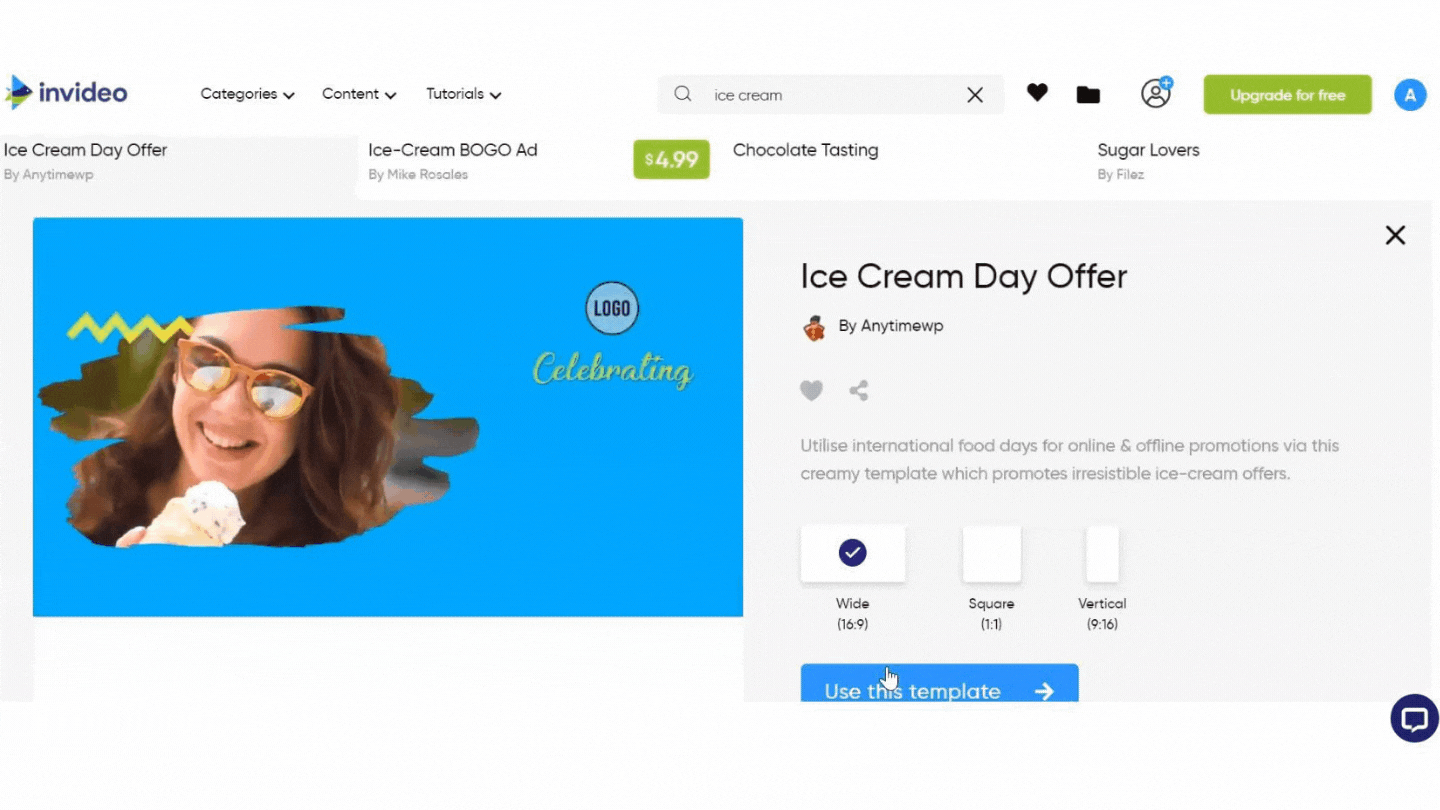The height and width of the screenshot is (810, 1440).
Task: Select the Vertical (9:16) format option
Action: pyautogui.click(x=1102, y=553)
